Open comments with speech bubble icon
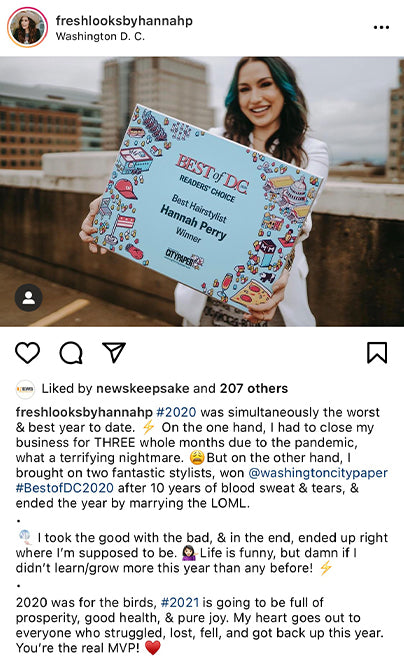Image resolution: width=404 pixels, height=660 pixels. (71, 353)
